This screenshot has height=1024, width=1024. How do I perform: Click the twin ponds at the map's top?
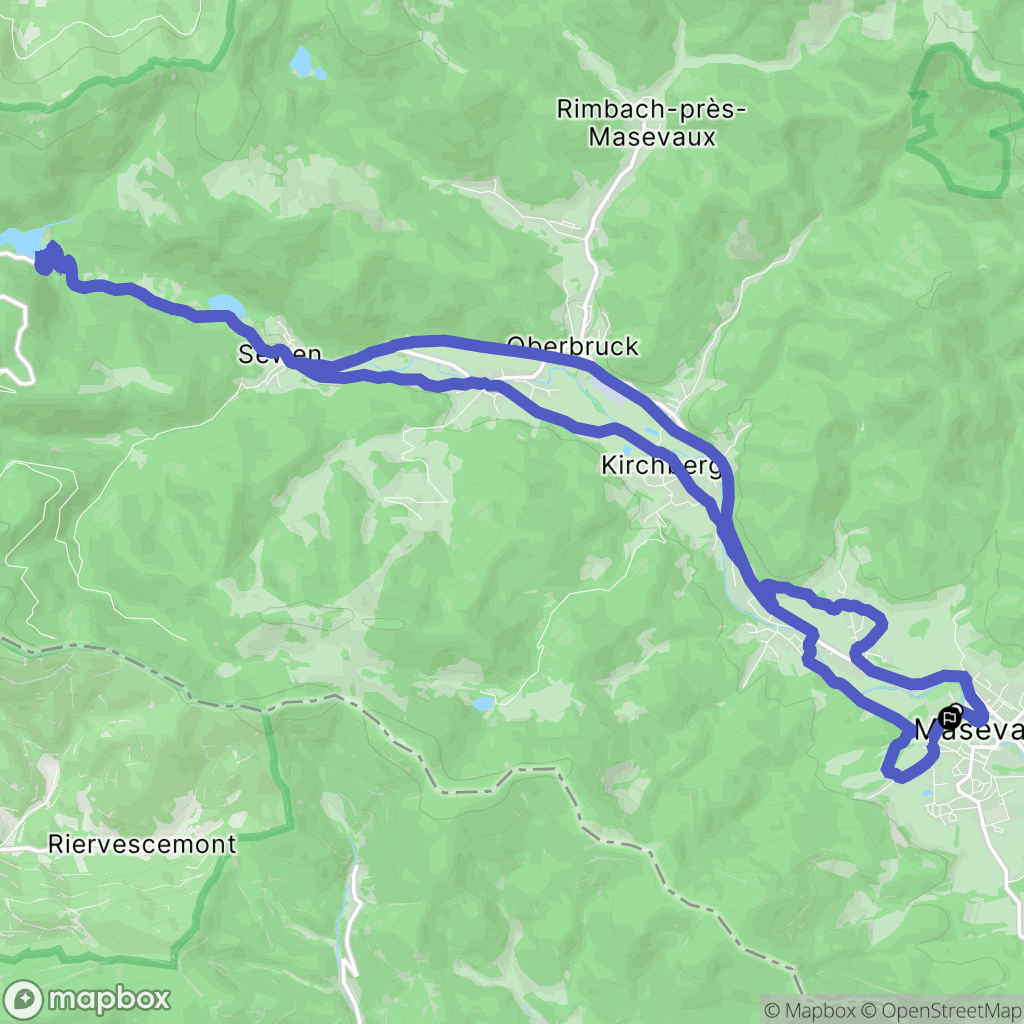tap(304, 63)
